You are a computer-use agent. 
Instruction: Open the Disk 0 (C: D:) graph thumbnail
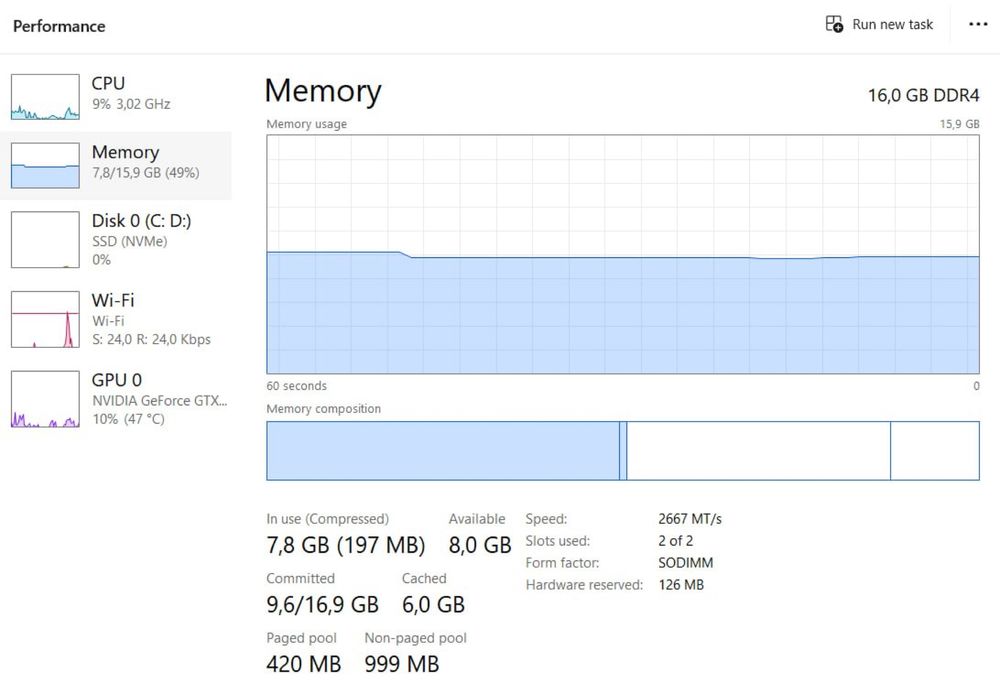pyautogui.click(x=45, y=240)
